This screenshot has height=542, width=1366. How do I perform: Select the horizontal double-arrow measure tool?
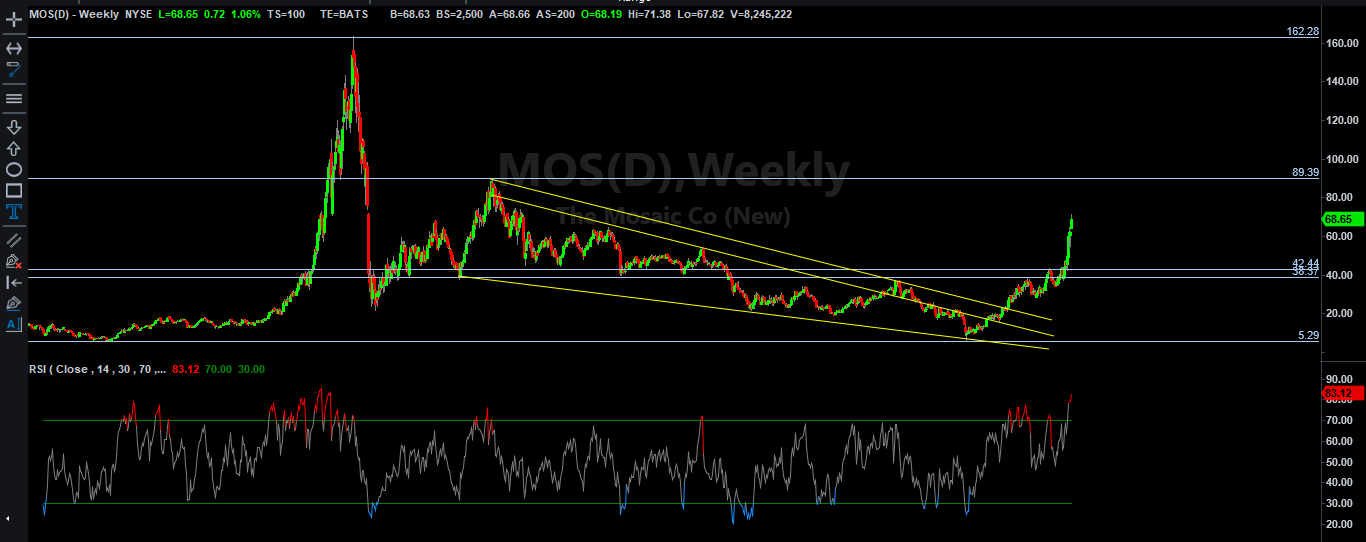[14, 48]
